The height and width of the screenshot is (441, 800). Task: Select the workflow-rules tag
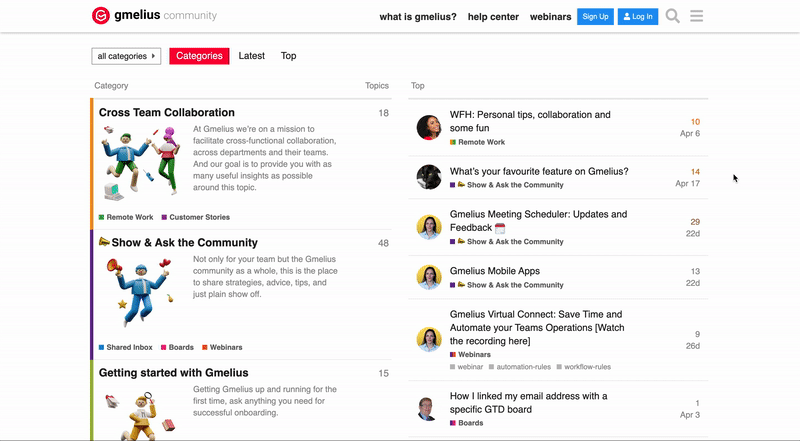pyautogui.click(x=584, y=367)
